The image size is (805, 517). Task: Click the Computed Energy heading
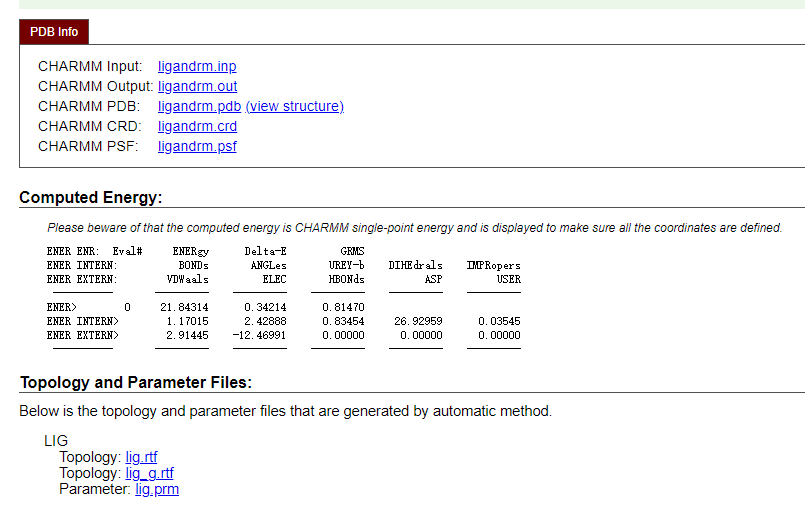pyautogui.click(x=90, y=198)
